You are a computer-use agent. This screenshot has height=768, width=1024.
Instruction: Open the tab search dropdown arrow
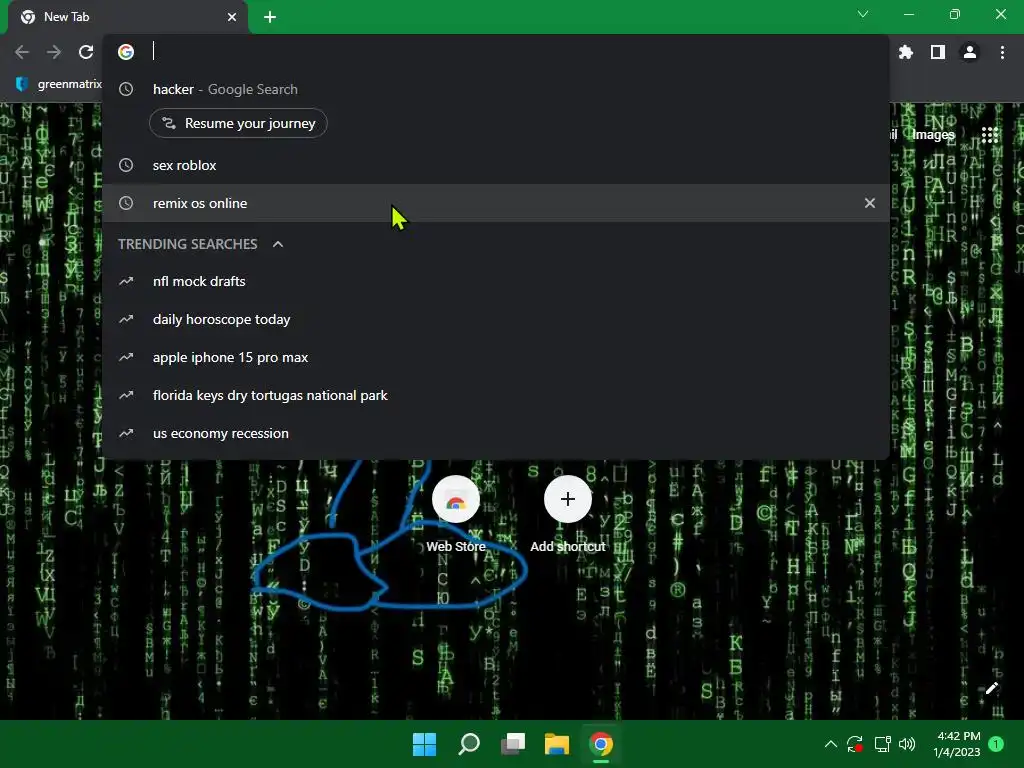[x=863, y=14]
